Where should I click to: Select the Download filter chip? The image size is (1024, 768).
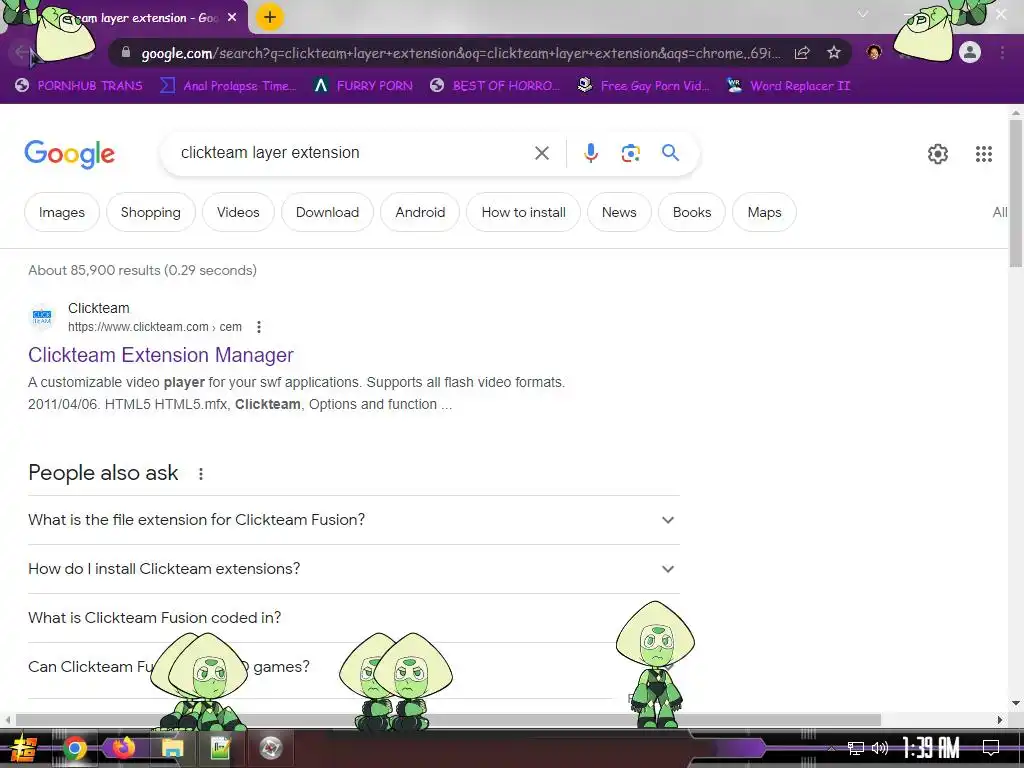pyautogui.click(x=327, y=212)
